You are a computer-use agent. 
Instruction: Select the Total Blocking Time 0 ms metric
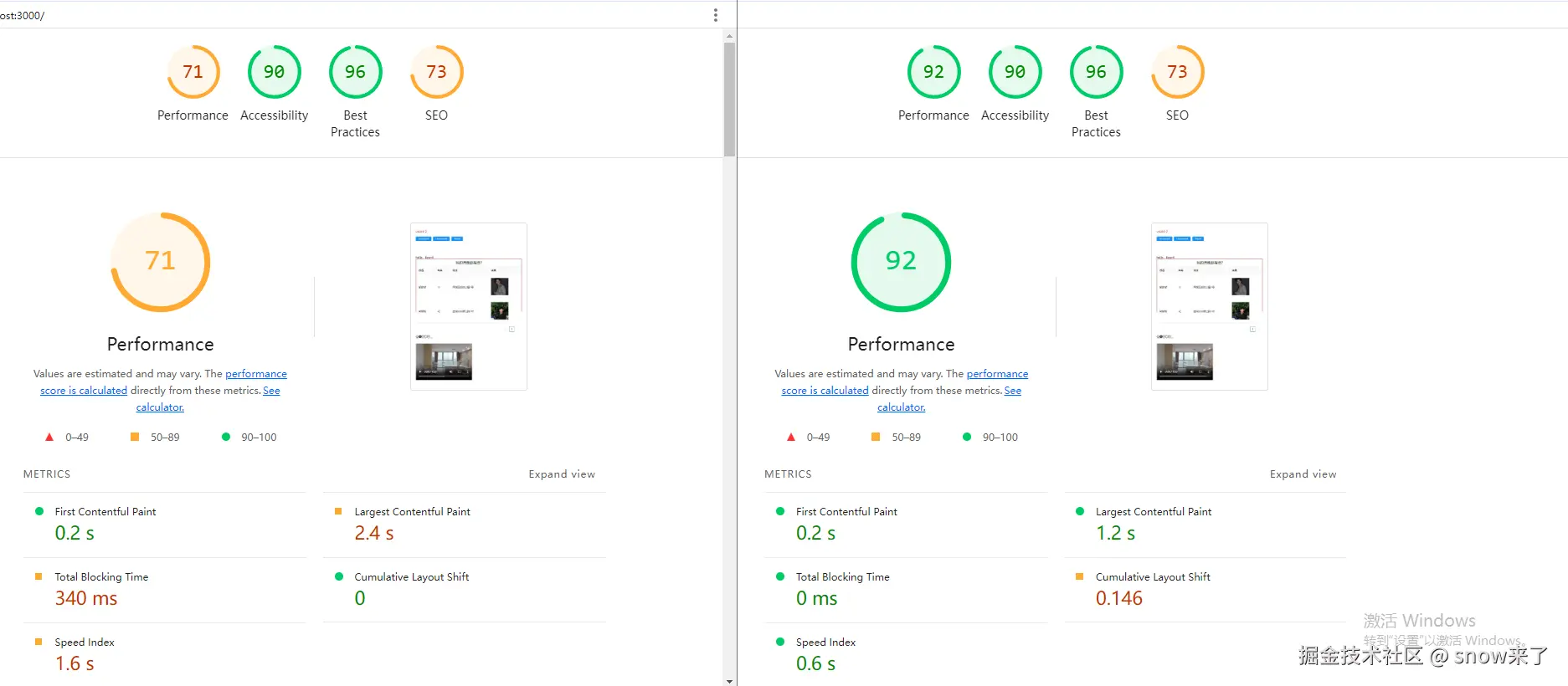[906, 590]
